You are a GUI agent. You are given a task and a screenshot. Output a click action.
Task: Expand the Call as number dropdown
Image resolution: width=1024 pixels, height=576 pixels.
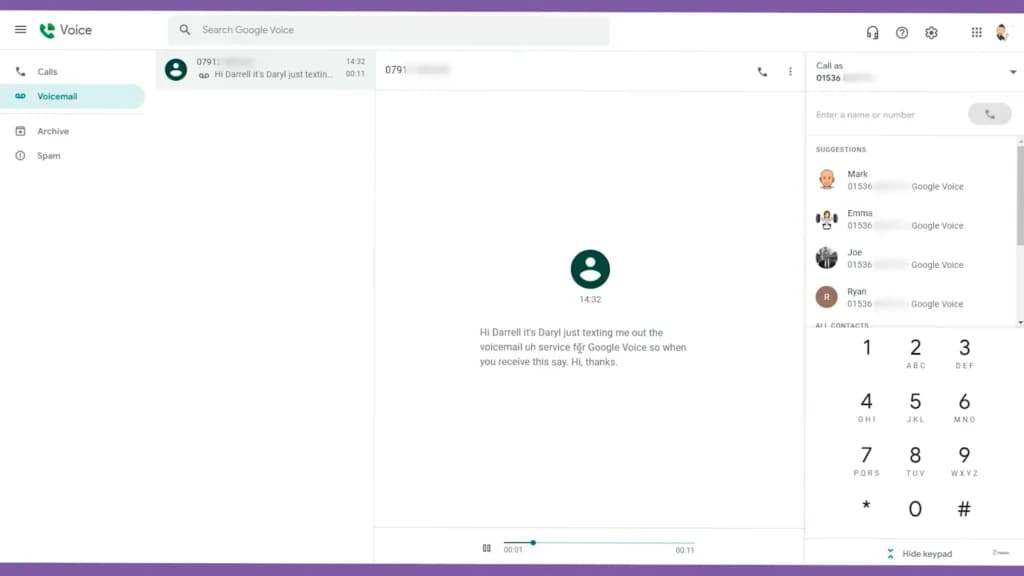[x=1012, y=72]
